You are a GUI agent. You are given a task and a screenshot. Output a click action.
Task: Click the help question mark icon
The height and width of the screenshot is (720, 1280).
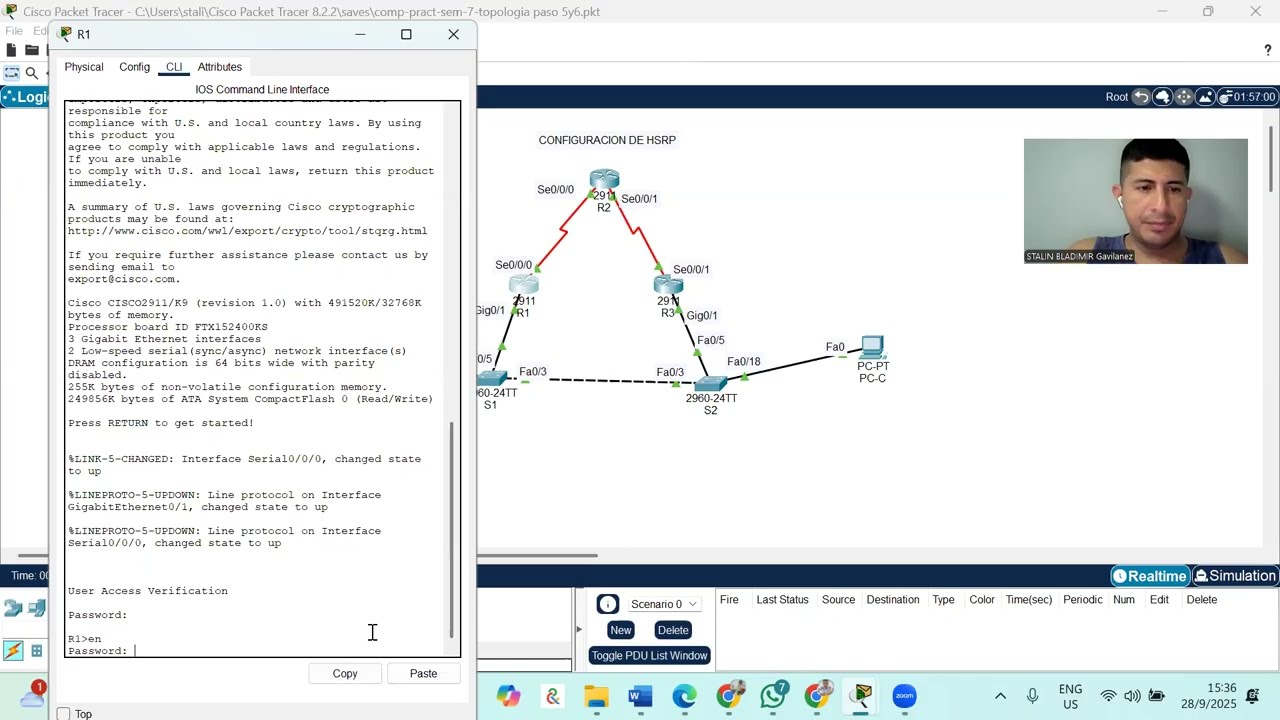pos(1268,50)
